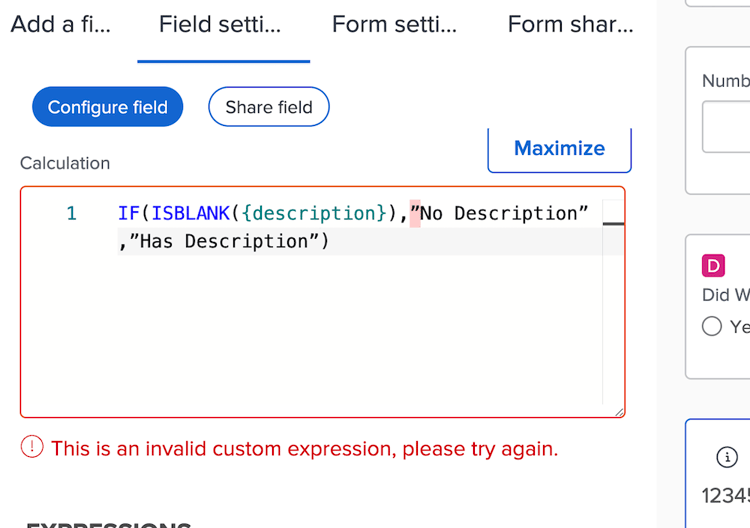Maximize the calculation editor

pos(560,148)
